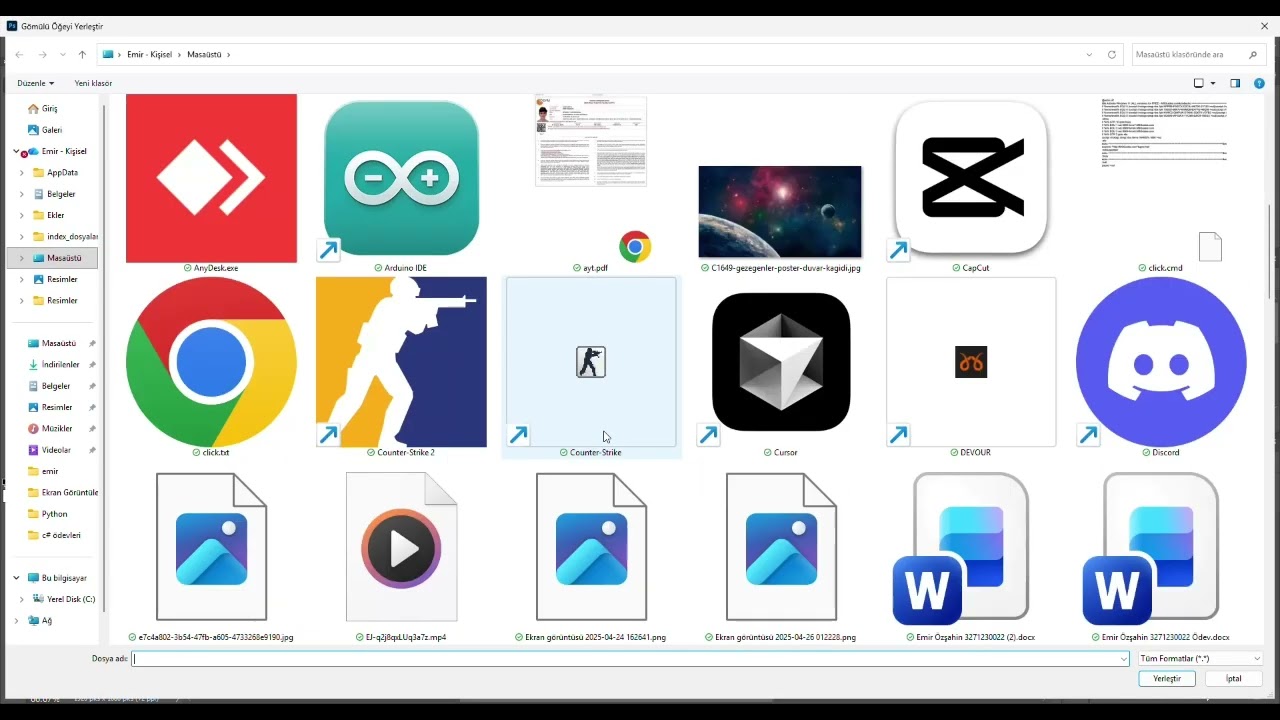Open pinned Müzikler folder
Viewport: 1280px width, 720px height.
point(57,428)
